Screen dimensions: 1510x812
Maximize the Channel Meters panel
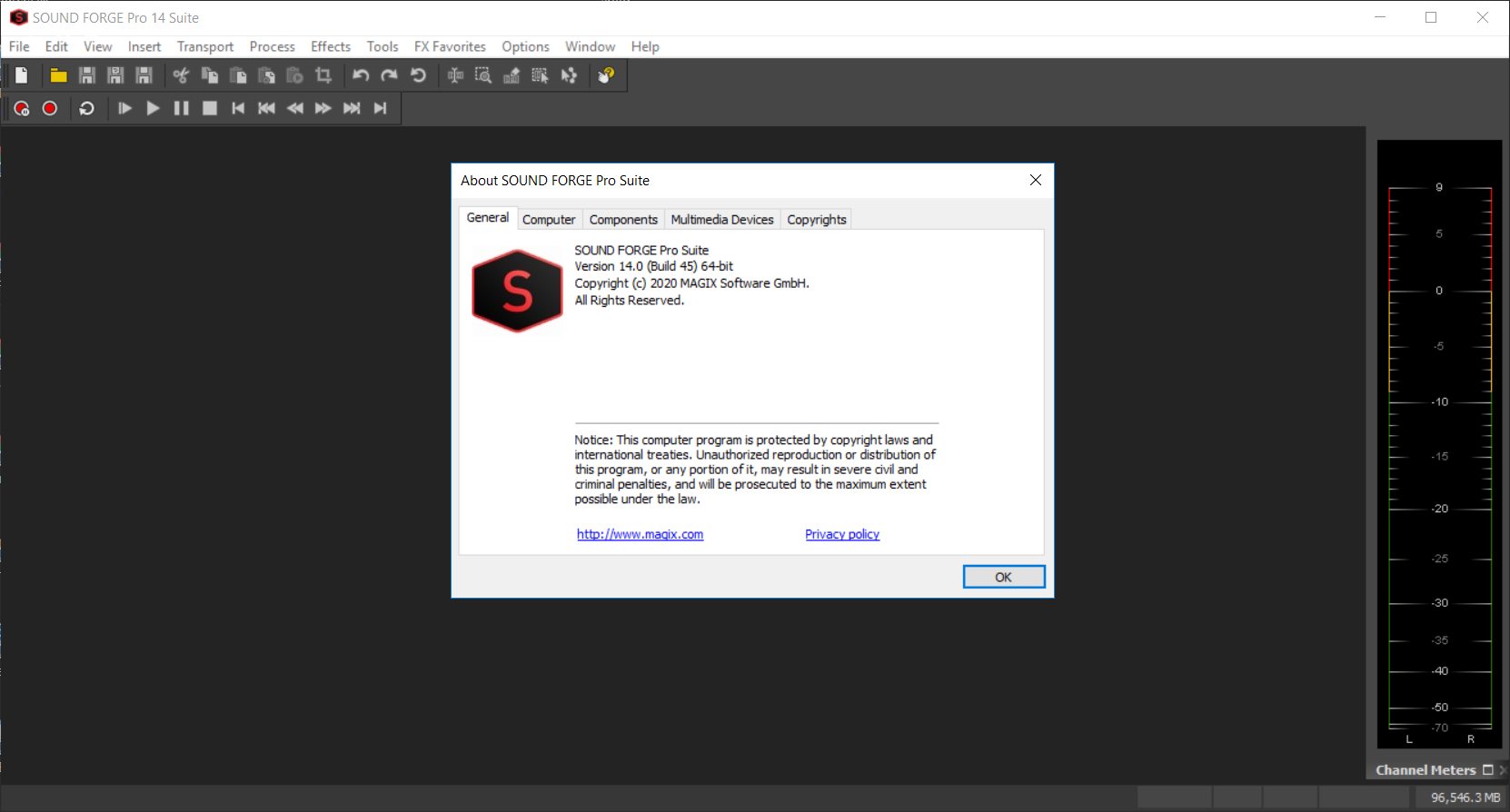[x=1488, y=769]
